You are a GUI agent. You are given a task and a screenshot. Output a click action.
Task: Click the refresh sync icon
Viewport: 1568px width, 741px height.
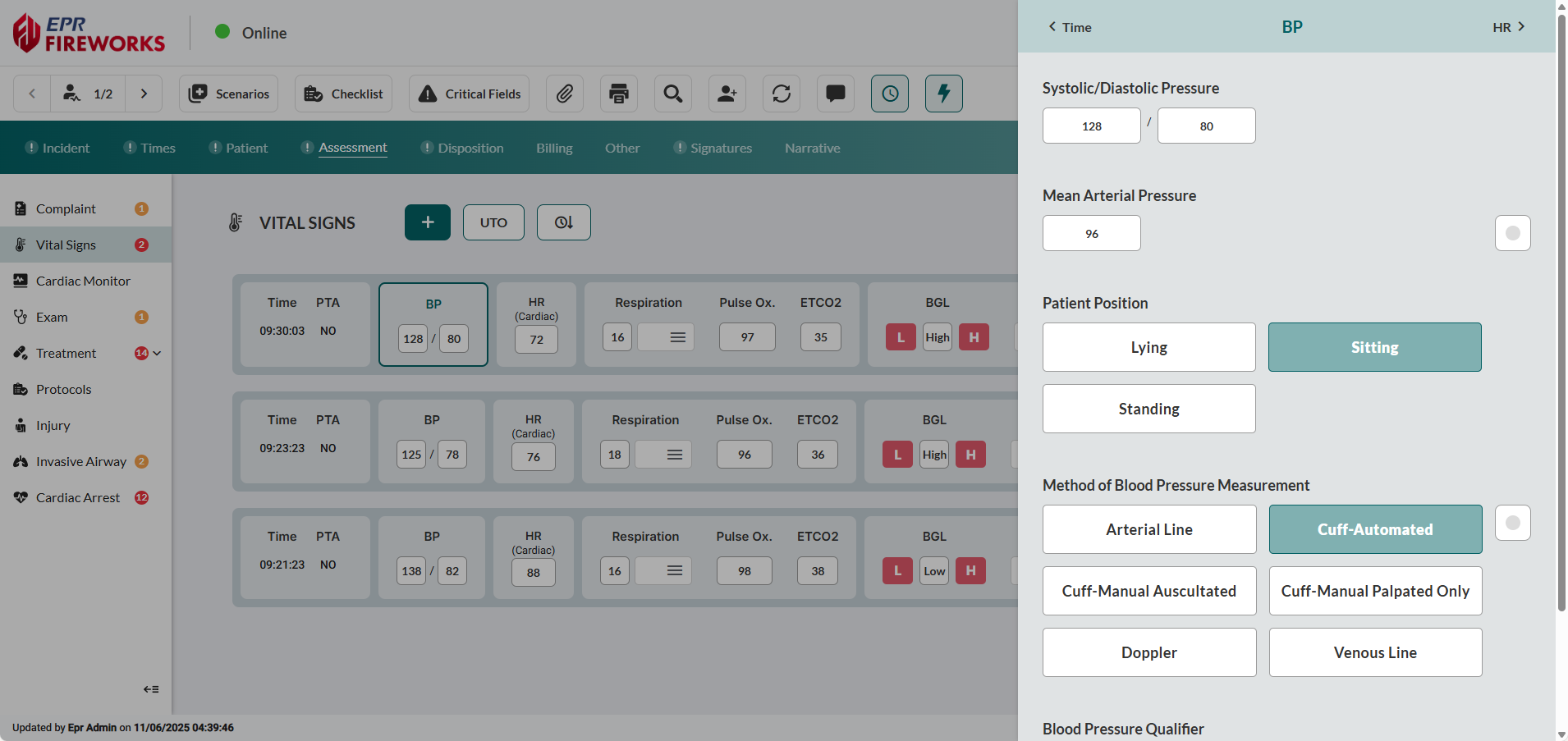[782, 94]
